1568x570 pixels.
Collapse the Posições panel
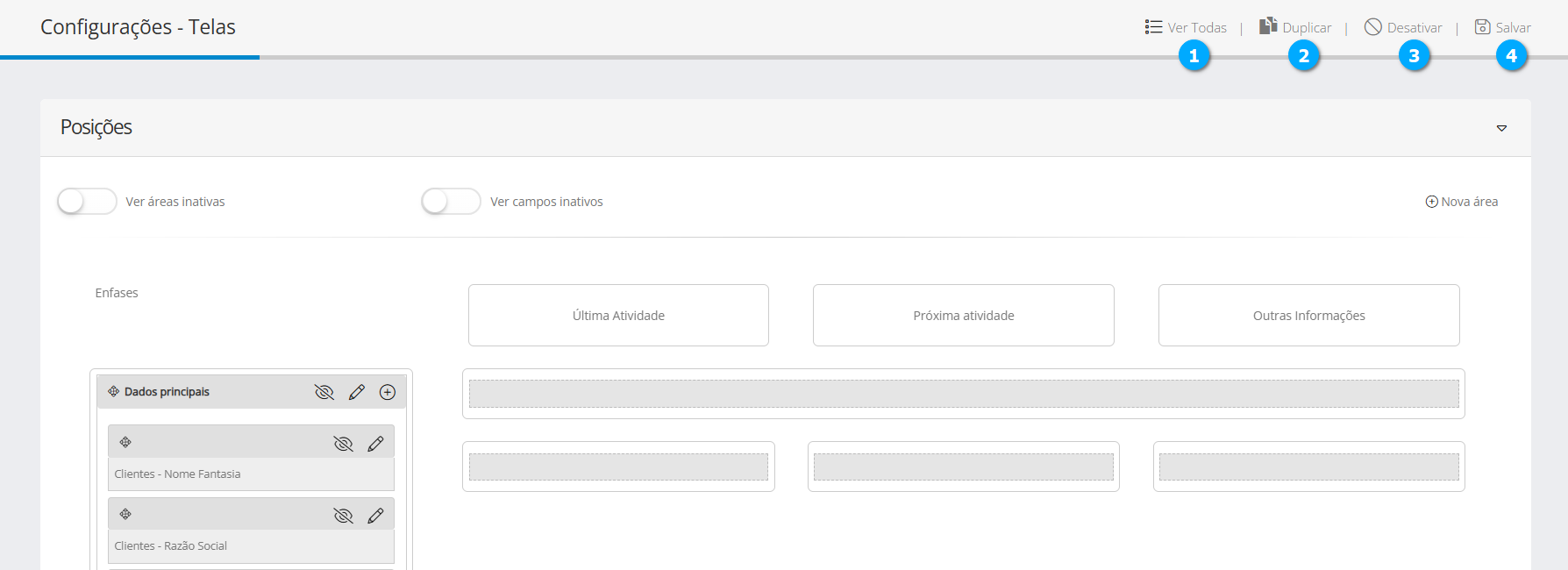click(1501, 128)
